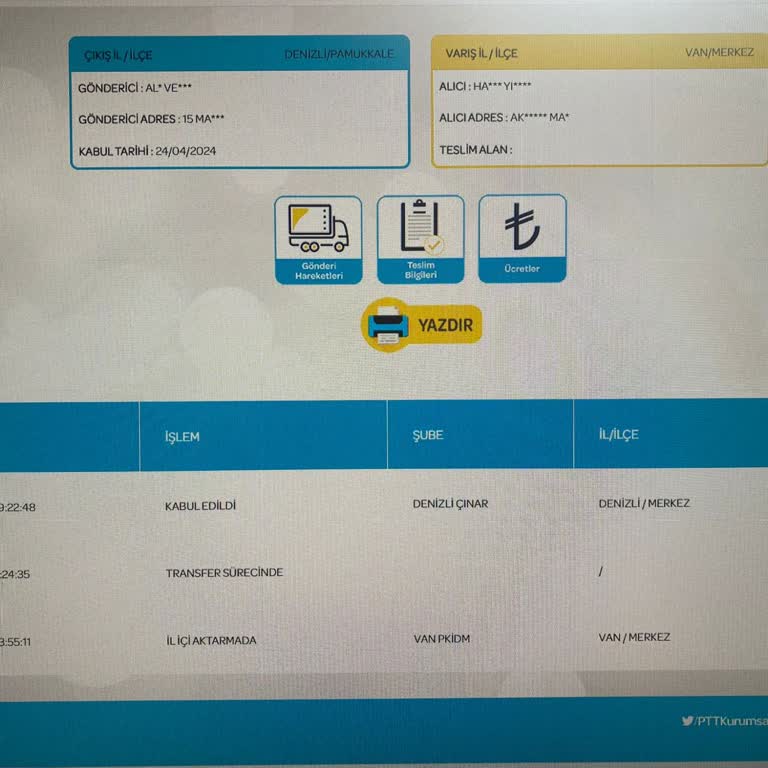
Task: Click the 55:11 timestamp cell
Action: [16, 642]
